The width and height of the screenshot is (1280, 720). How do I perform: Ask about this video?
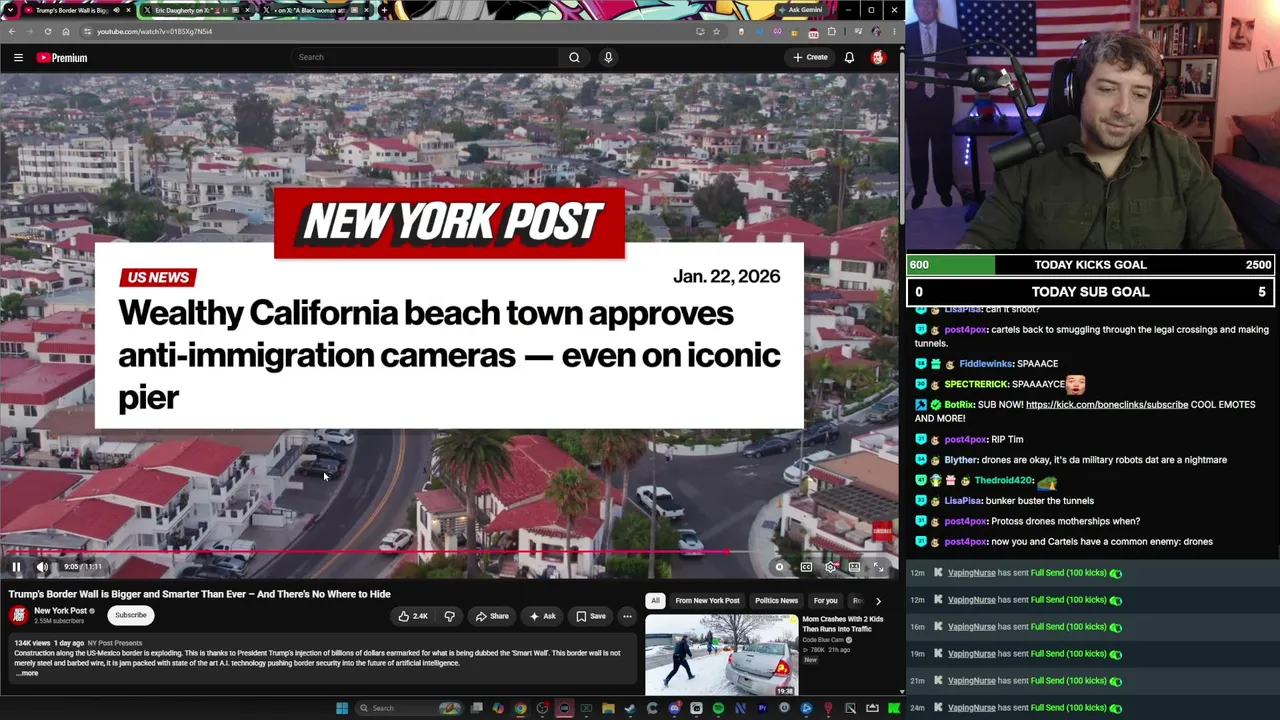(543, 616)
